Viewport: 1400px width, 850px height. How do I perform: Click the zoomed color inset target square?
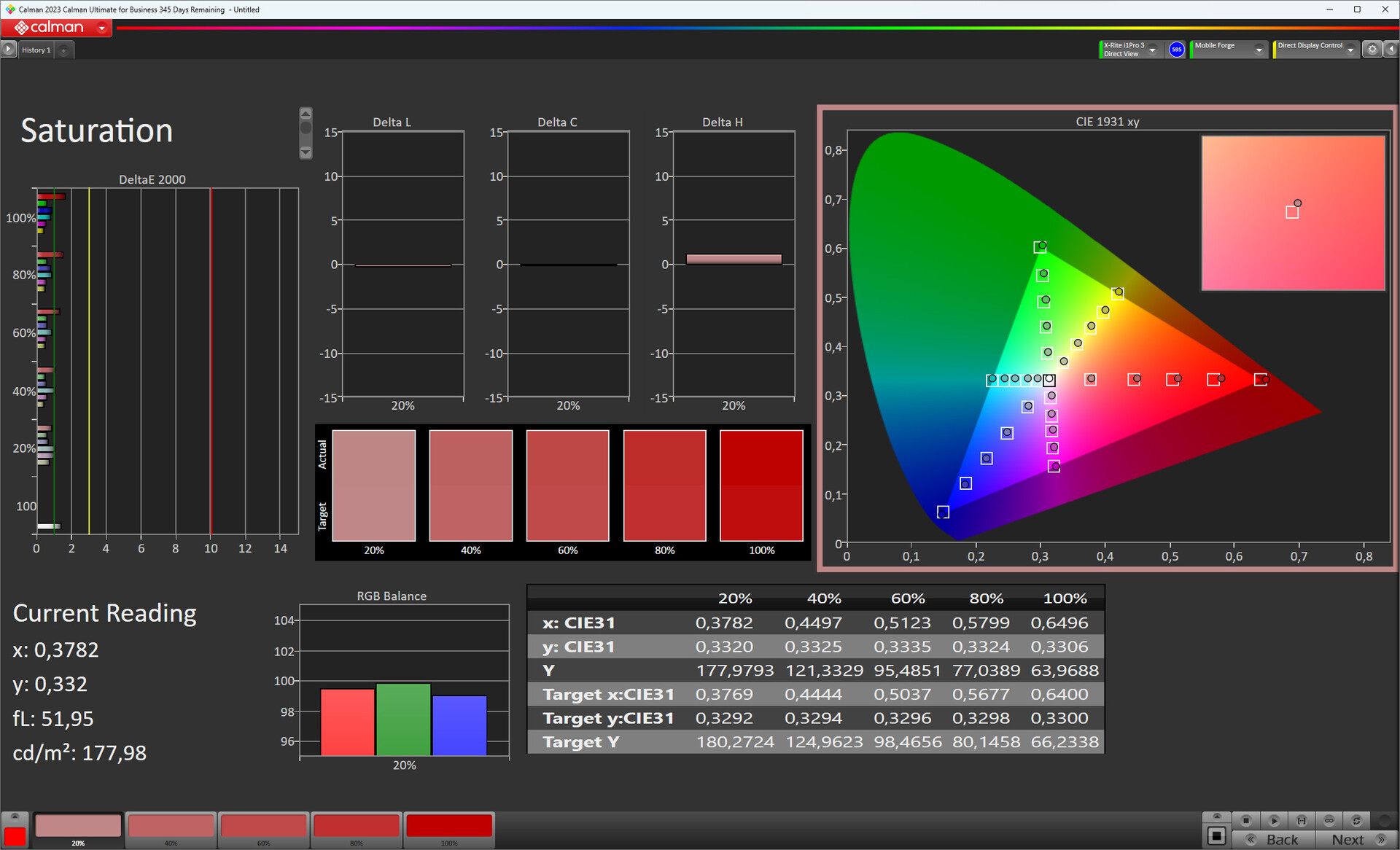click(1292, 212)
